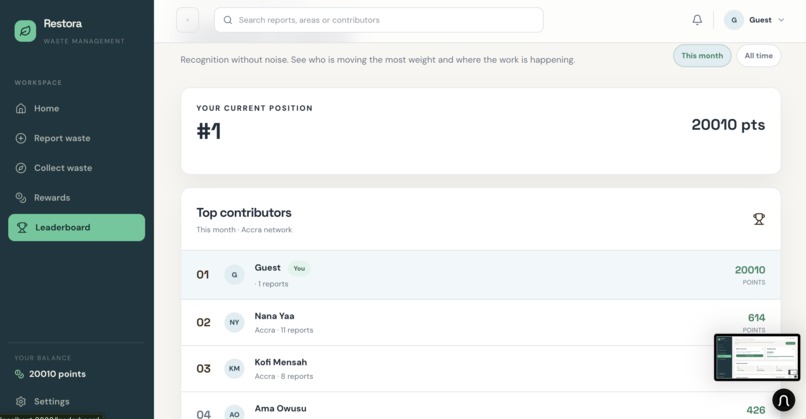Click the name Nana Yaa in leaderboard
Screen dimensions: 806x419
pyautogui.click(x=274, y=316)
